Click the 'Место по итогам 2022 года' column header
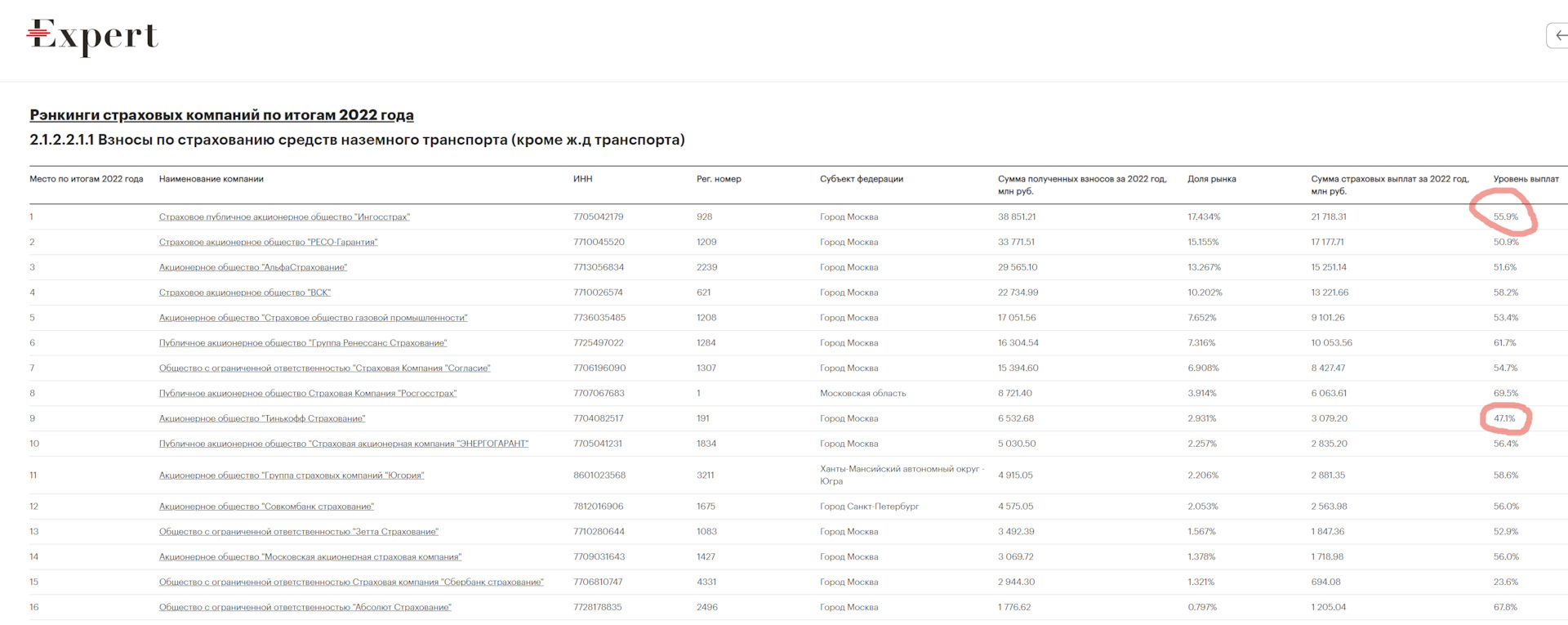This screenshot has width=1568, height=625. click(87, 179)
